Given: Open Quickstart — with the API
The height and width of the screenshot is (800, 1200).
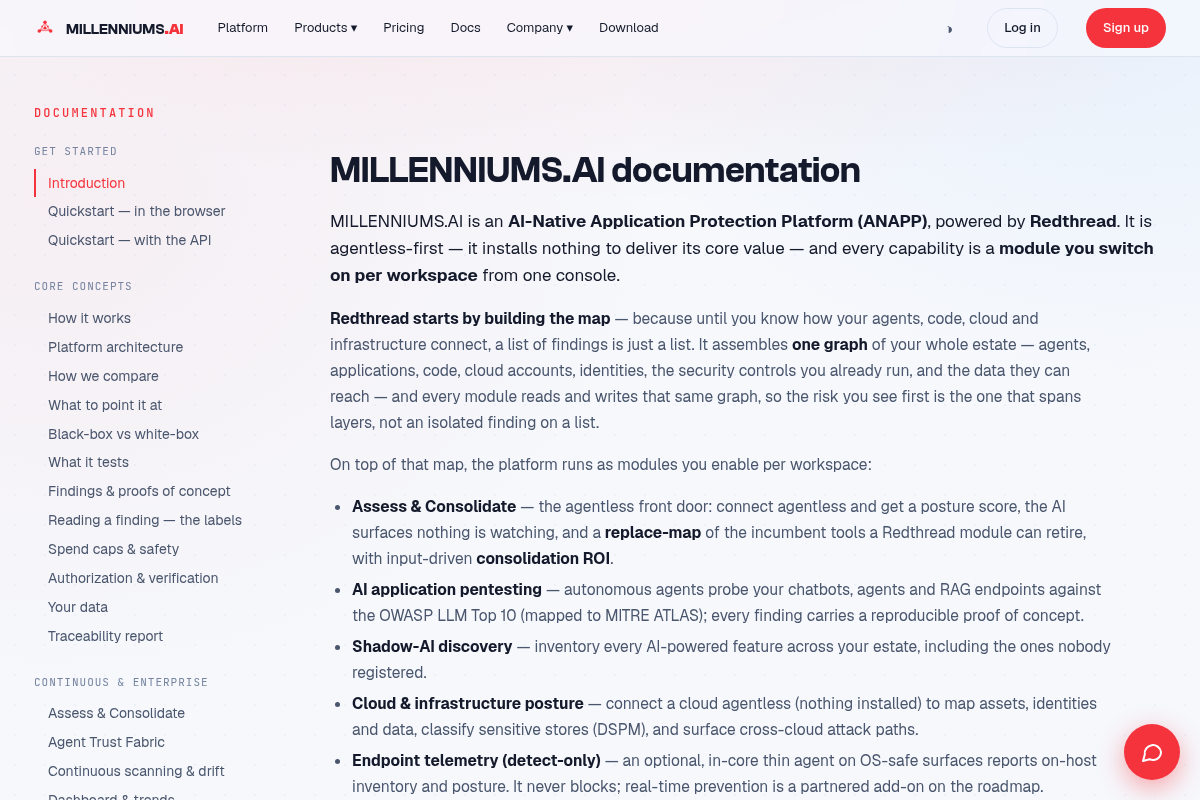Looking at the screenshot, I should [130, 240].
